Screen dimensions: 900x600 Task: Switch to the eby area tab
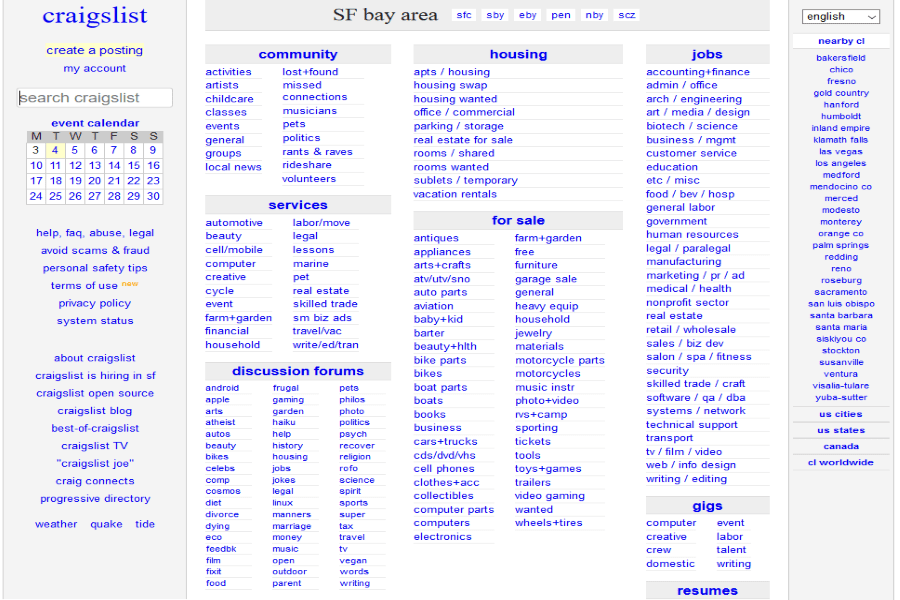point(529,15)
